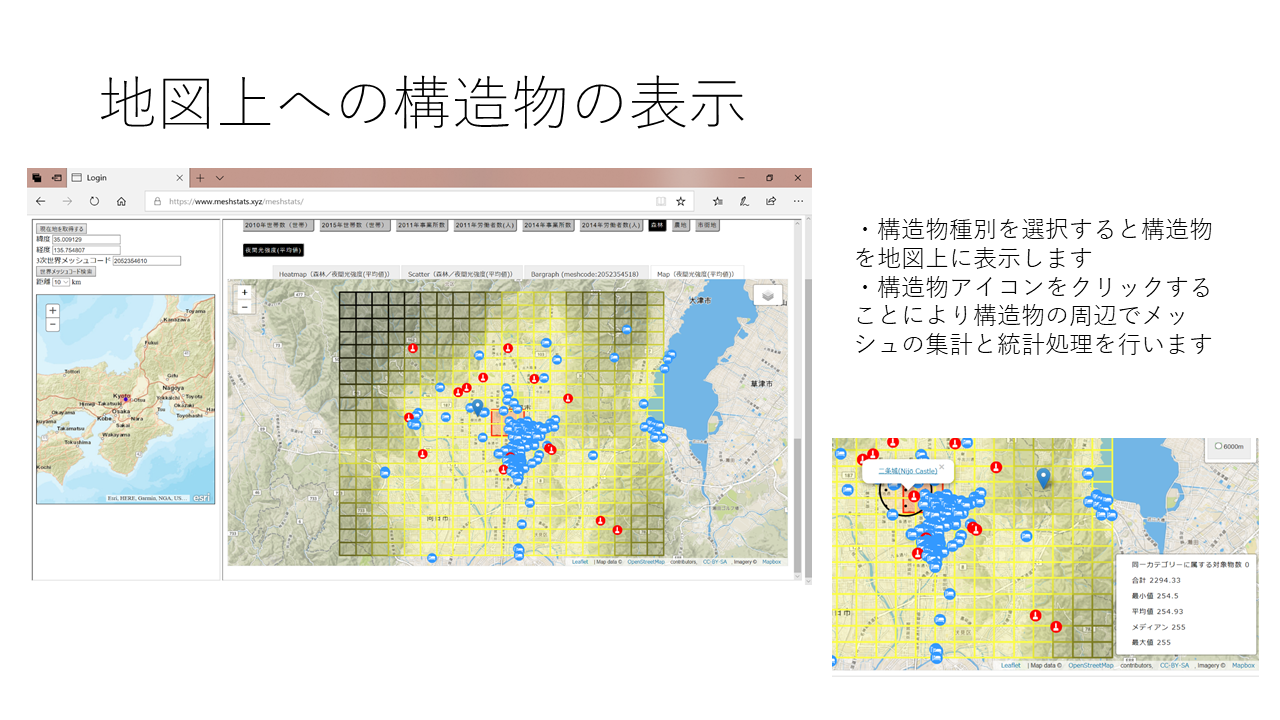
Task: Open the 距離 km dropdown
Action: click(61, 282)
